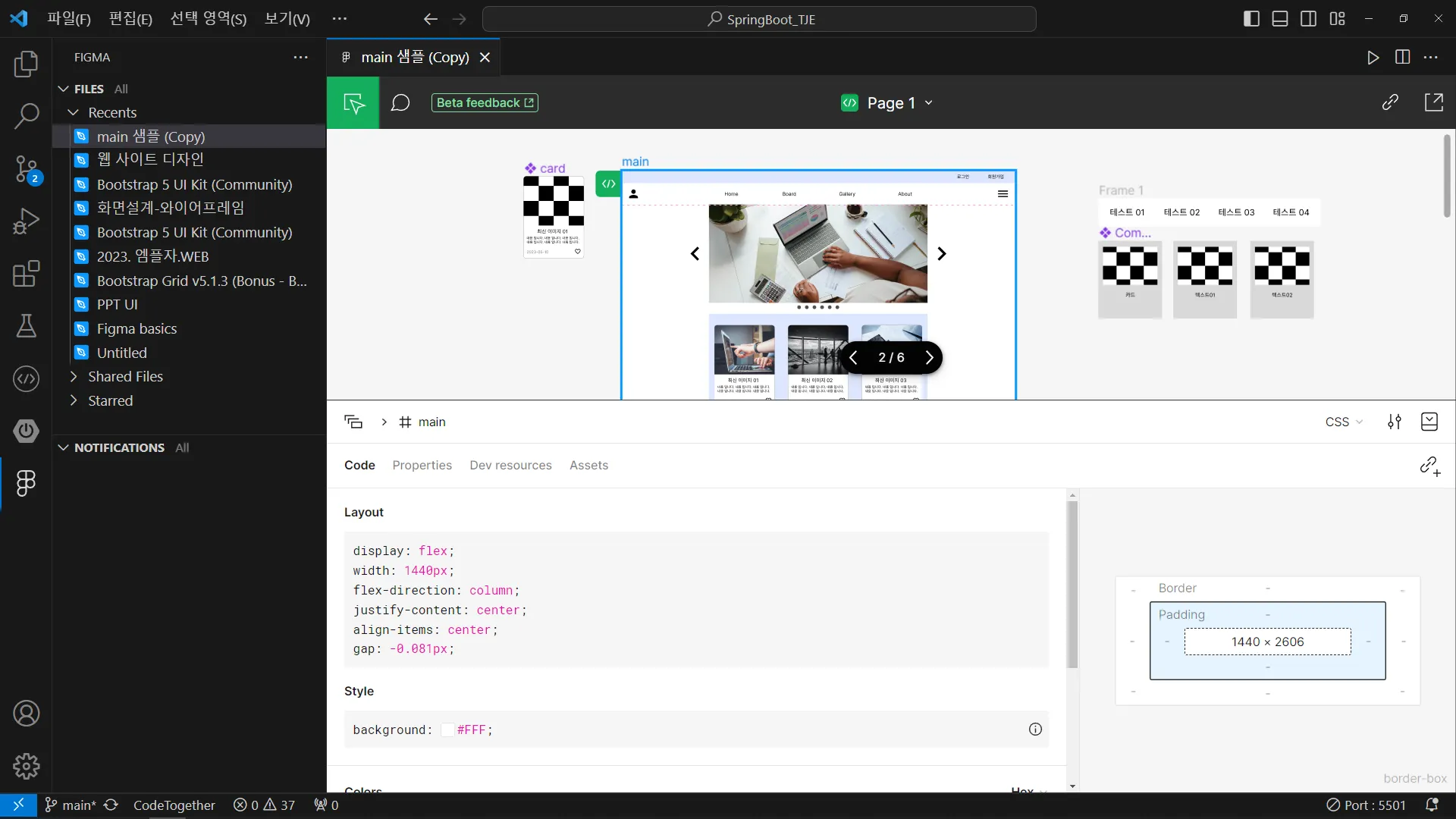Open the Figma extension in activity bar
1456x819 pixels.
point(26,483)
